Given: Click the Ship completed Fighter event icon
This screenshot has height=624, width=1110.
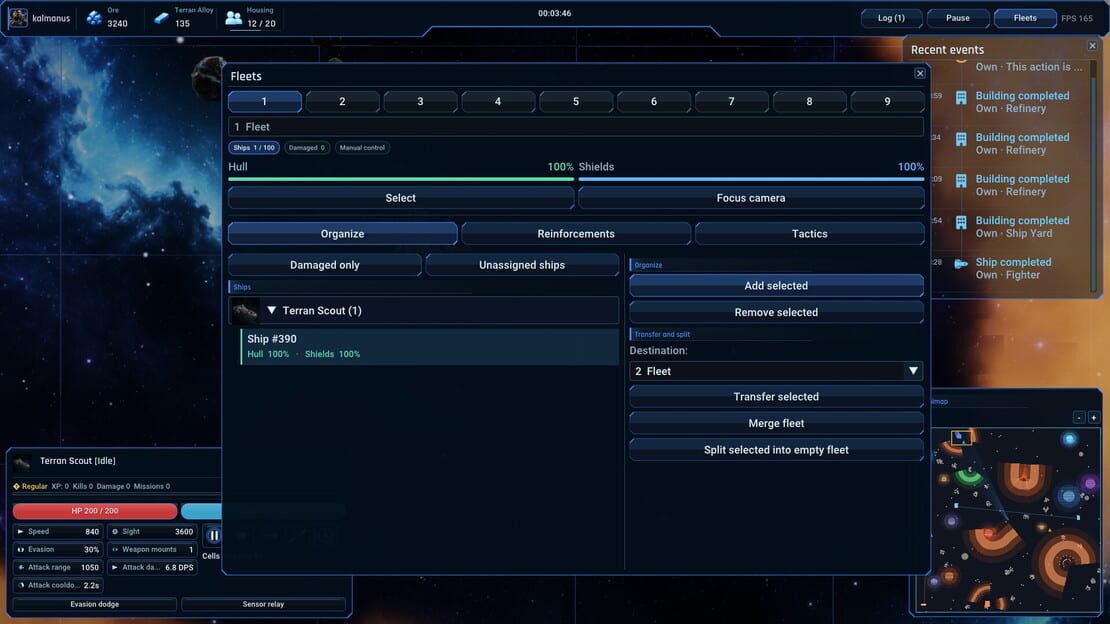Looking at the screenshot, I should click(961, 264).
